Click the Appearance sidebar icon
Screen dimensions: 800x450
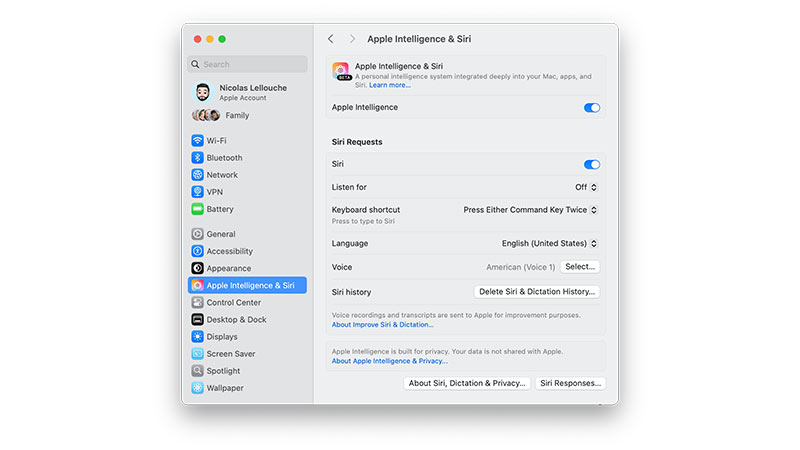pyautogui.click(x=197, y=268)
